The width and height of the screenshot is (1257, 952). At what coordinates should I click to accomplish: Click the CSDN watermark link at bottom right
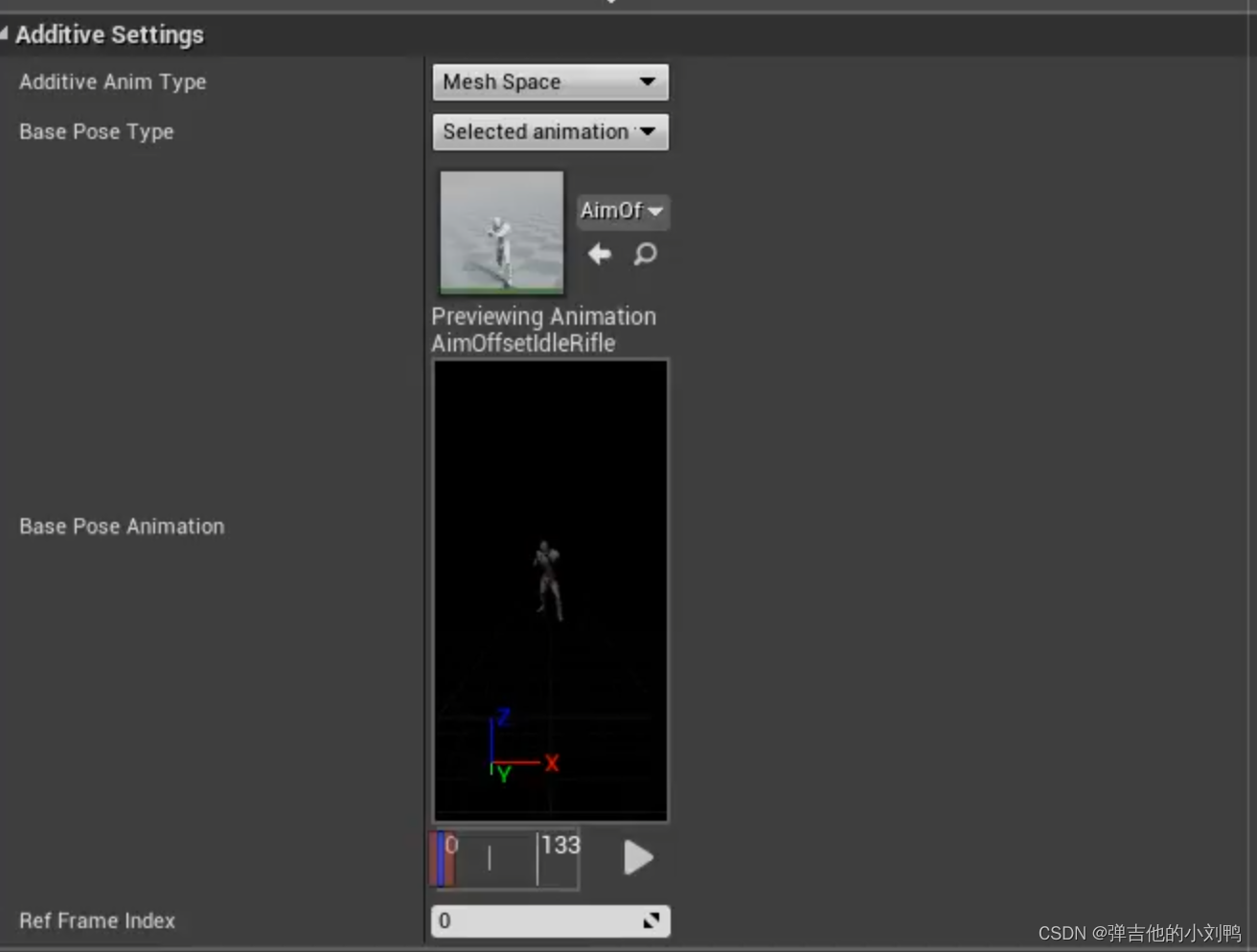[1140, 932]
